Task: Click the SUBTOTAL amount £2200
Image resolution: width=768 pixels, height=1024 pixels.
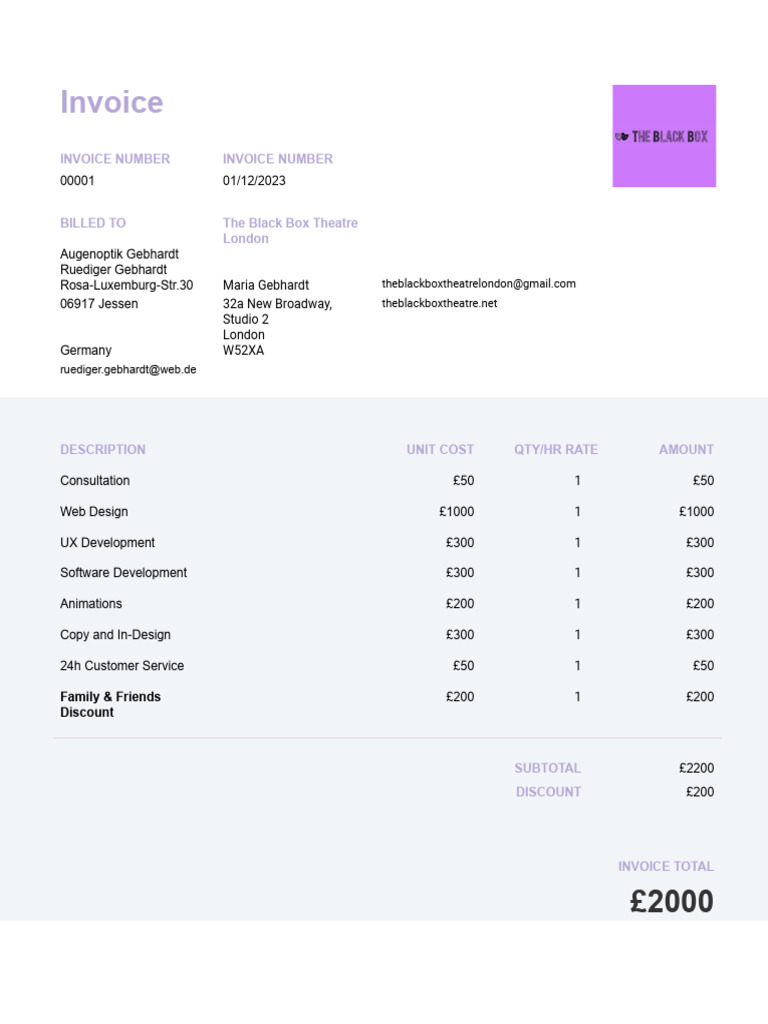Action: 696,768
